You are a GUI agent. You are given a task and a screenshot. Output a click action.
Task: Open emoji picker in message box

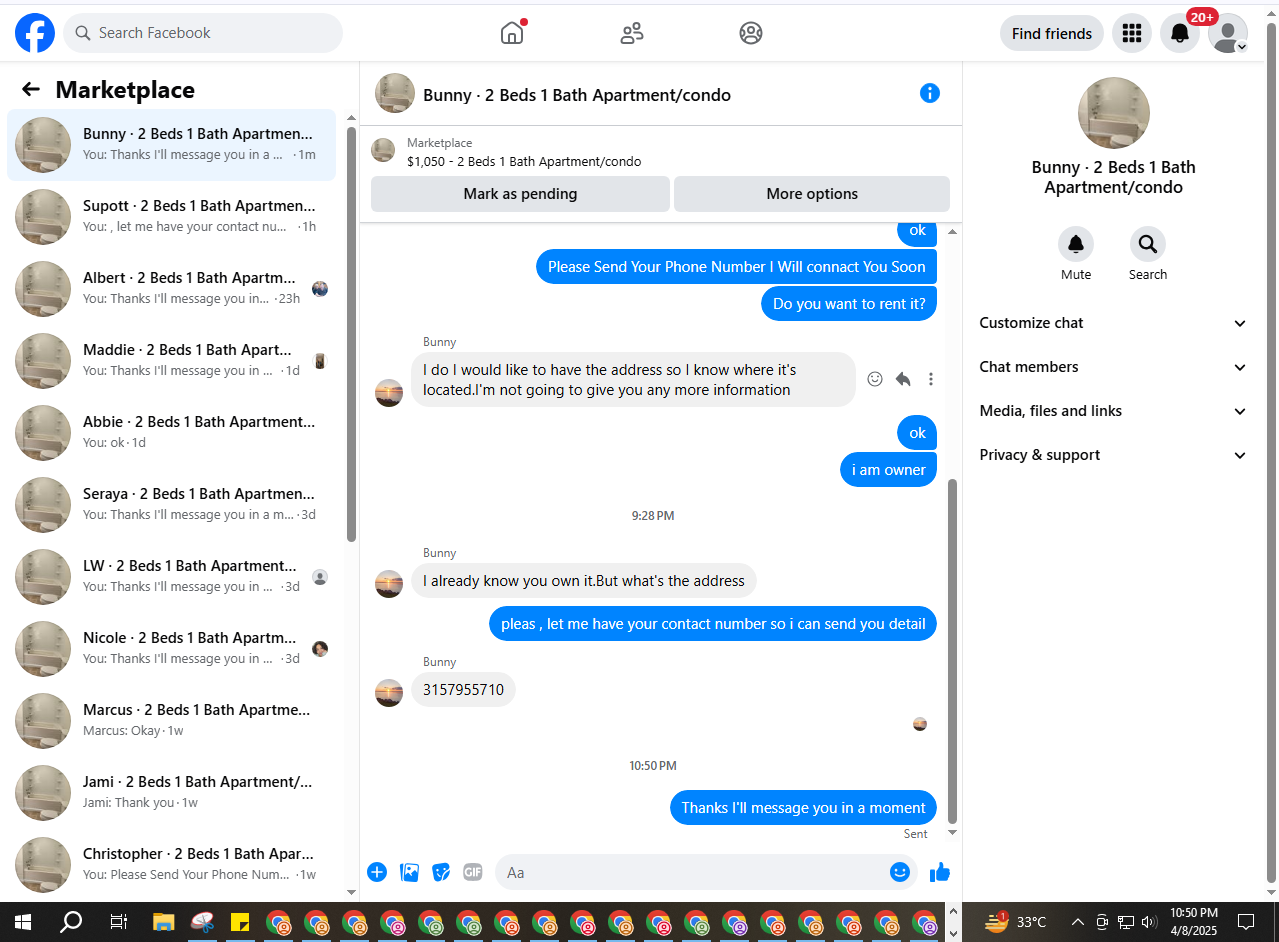pos(900,872)
